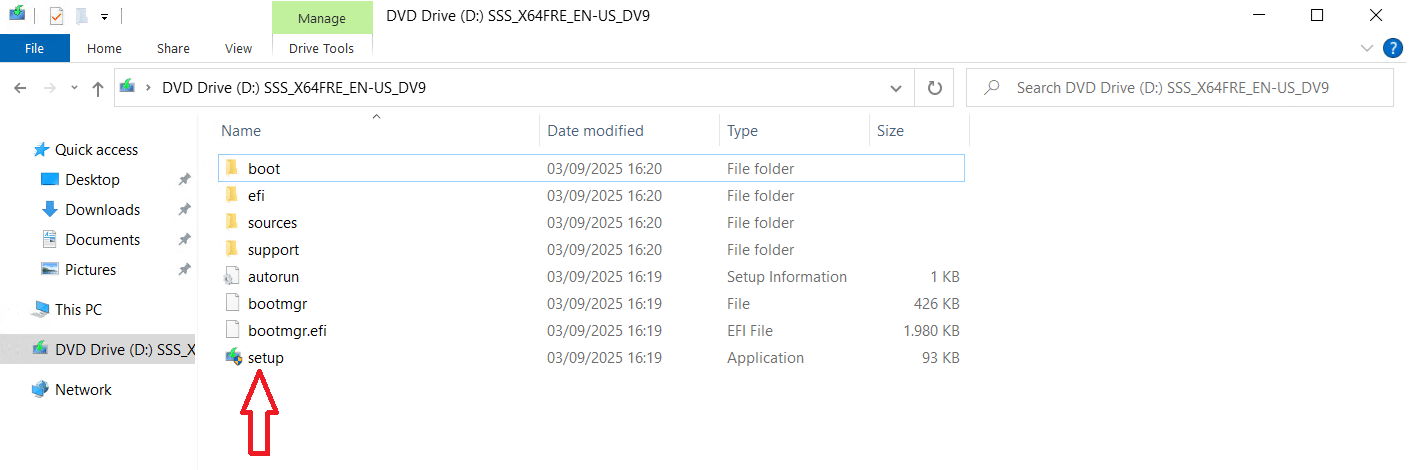The height and width of the screenshot is (470, 1419).
Task: Open the Customize Quick Access Toolbar dropdown
Action: [x=104, y=16]
